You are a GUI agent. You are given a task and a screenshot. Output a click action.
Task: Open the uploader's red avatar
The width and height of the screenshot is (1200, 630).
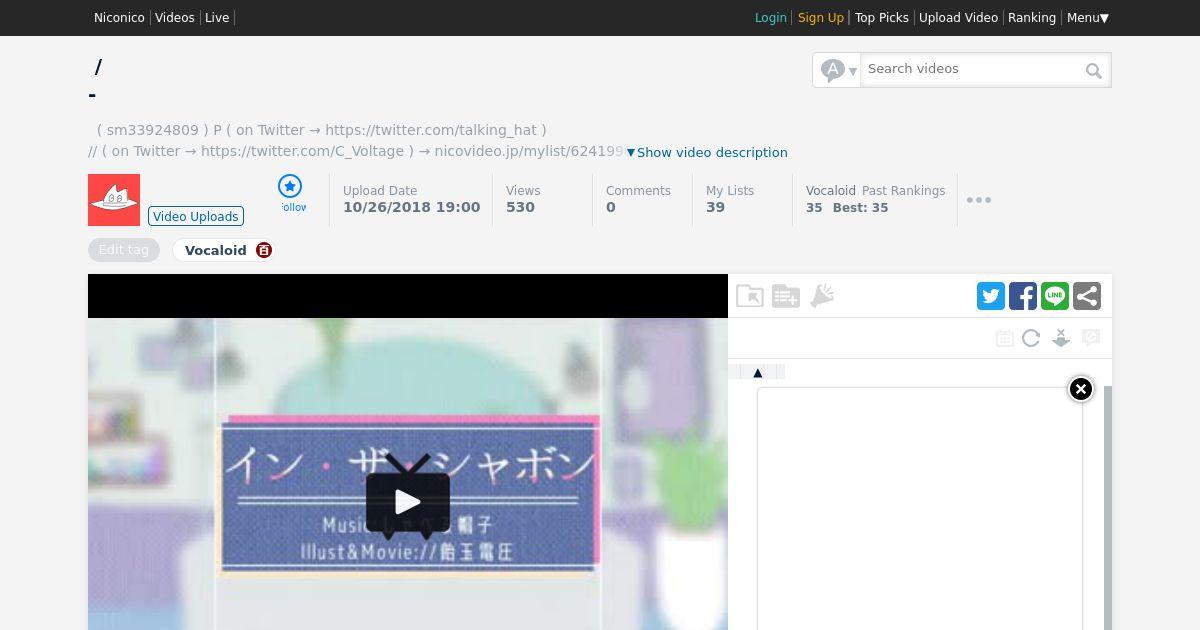[114, 200]
